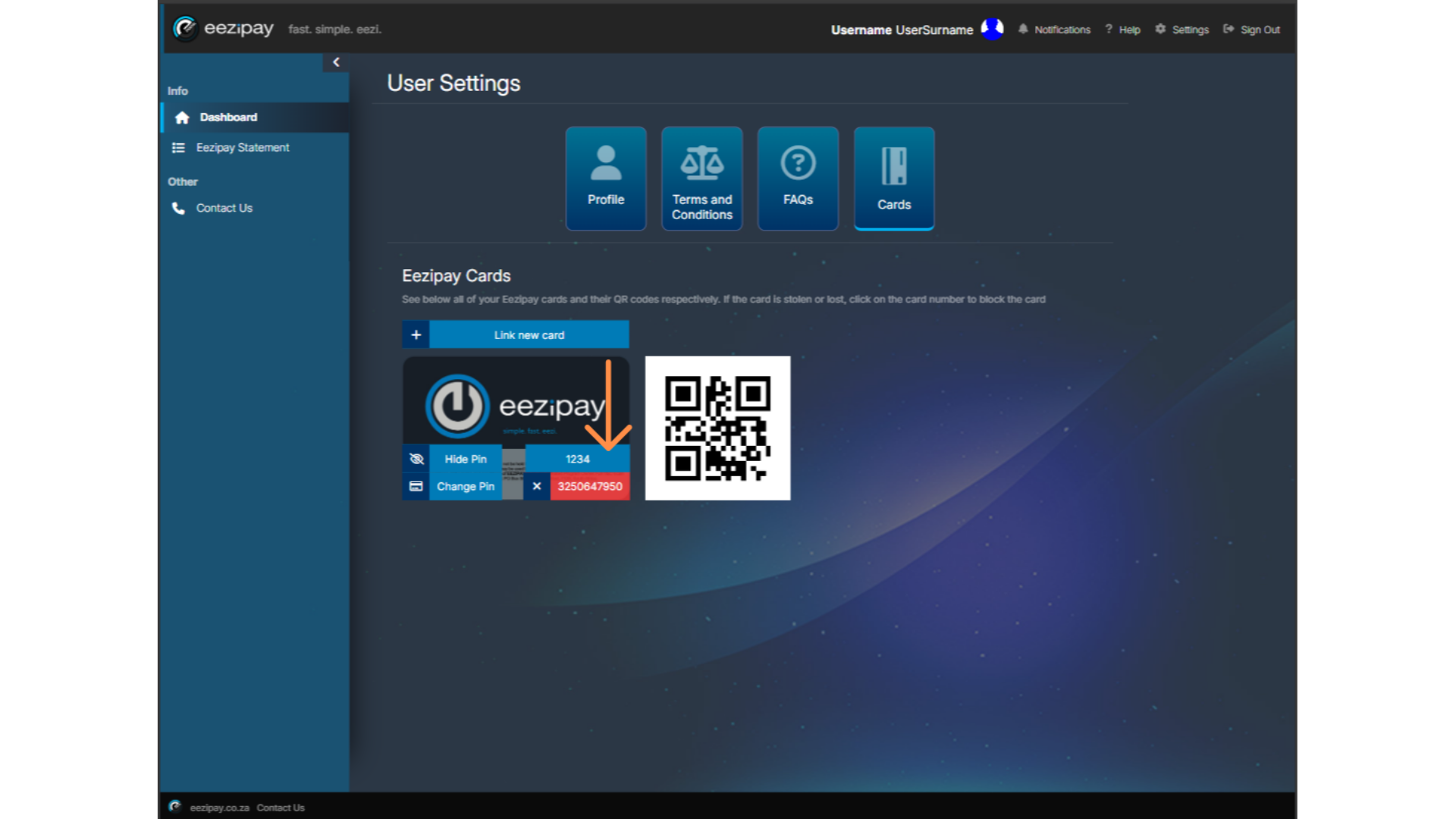
Task: Click the eezipay card power logo
Action: coord(457,406)
